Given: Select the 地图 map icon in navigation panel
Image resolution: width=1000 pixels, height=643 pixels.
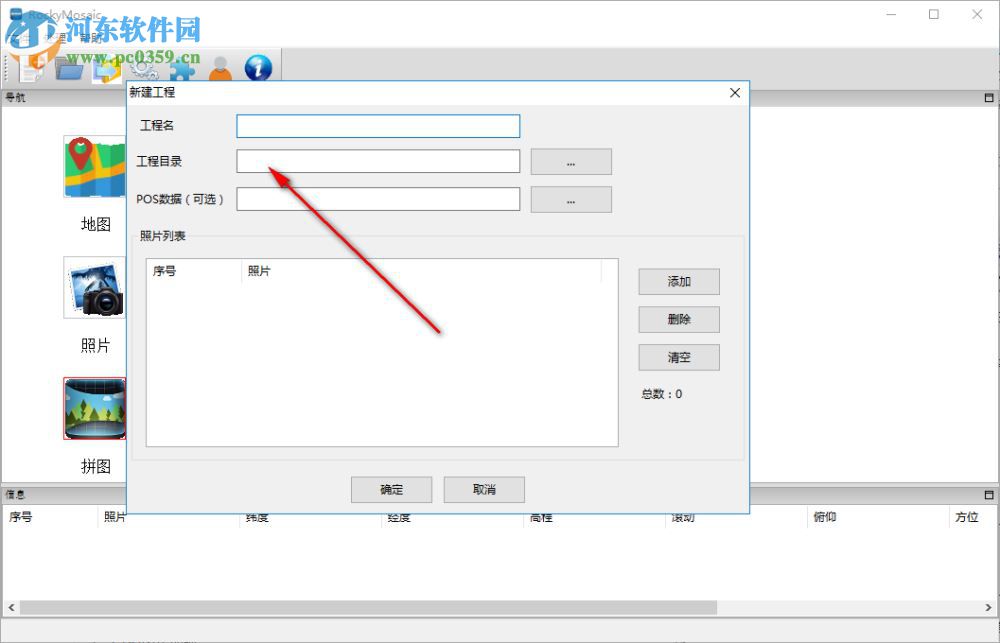Looking at the screenshot, I should (94, 167).
